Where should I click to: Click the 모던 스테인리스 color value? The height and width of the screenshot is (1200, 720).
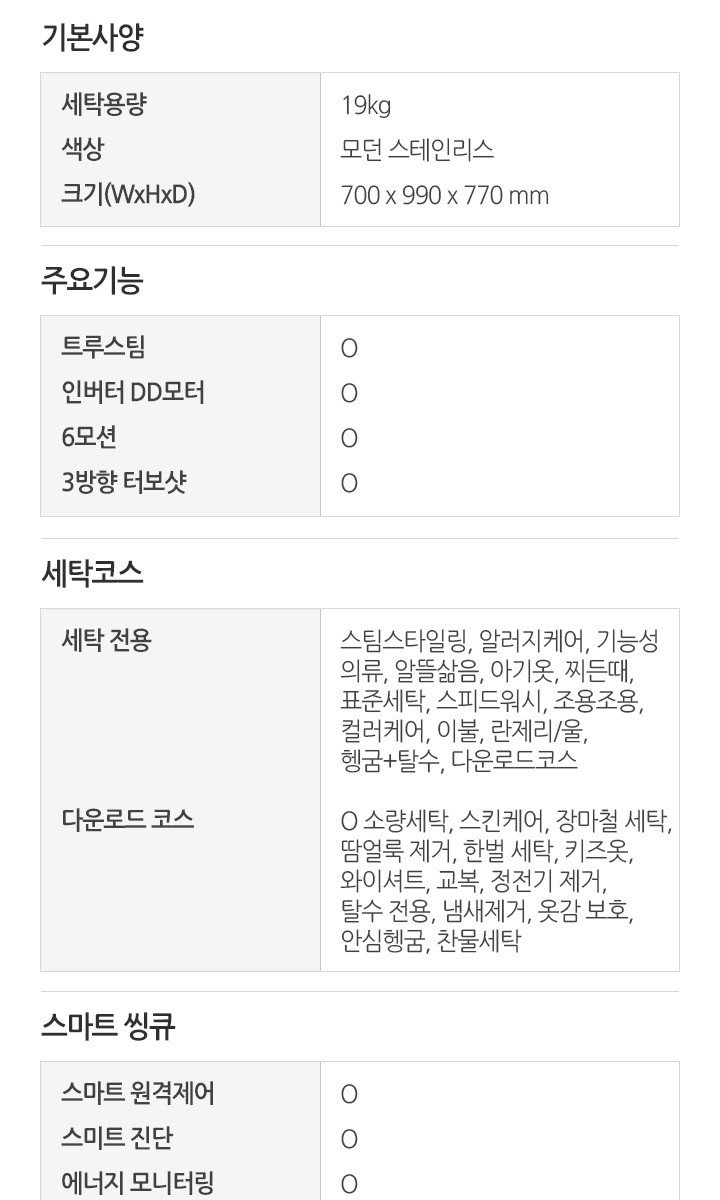point(417,150)
